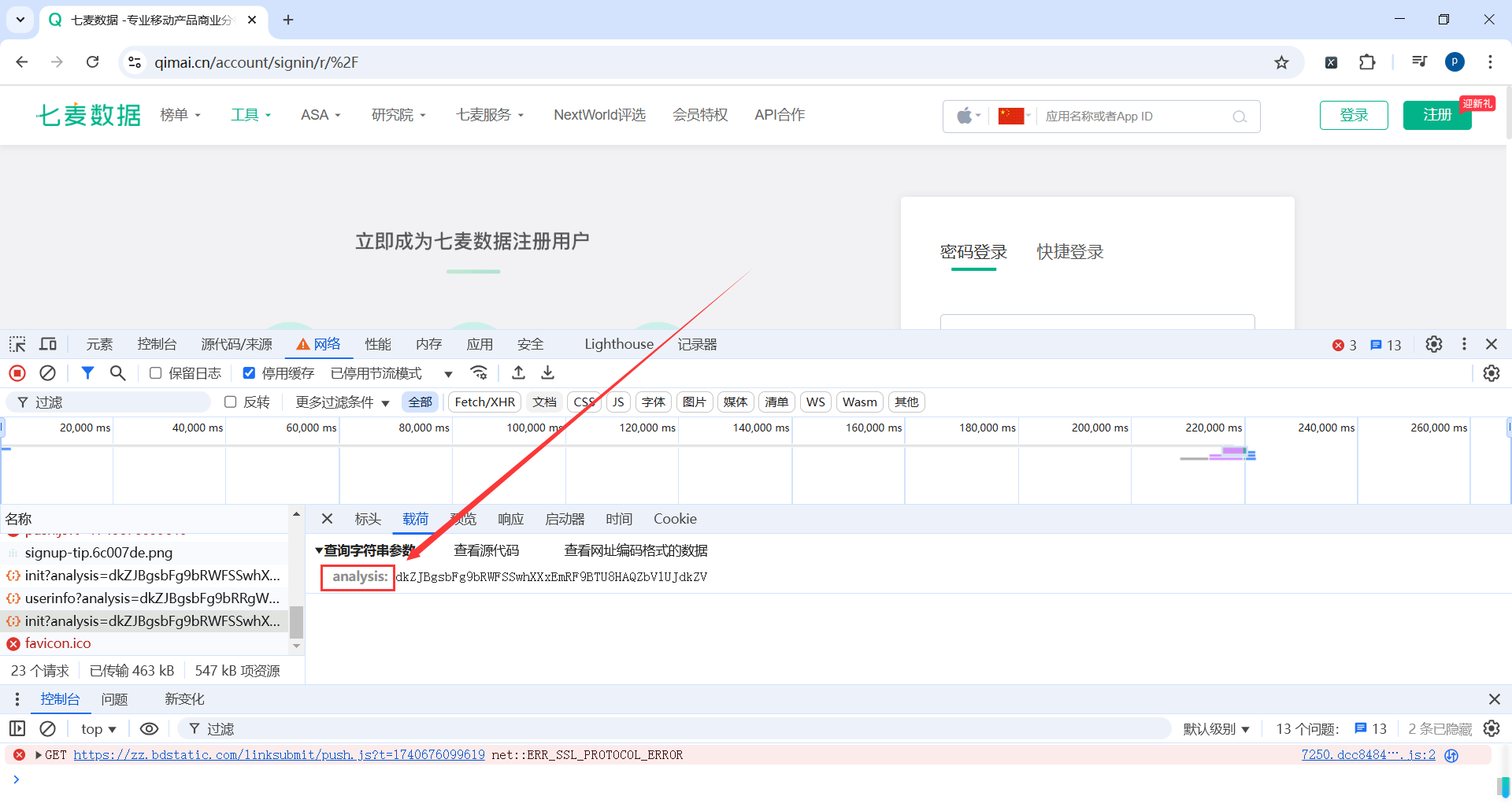Expand the 榜单 navigation menu
Viewport: 1512px width, 811px height.
(180, 115)
